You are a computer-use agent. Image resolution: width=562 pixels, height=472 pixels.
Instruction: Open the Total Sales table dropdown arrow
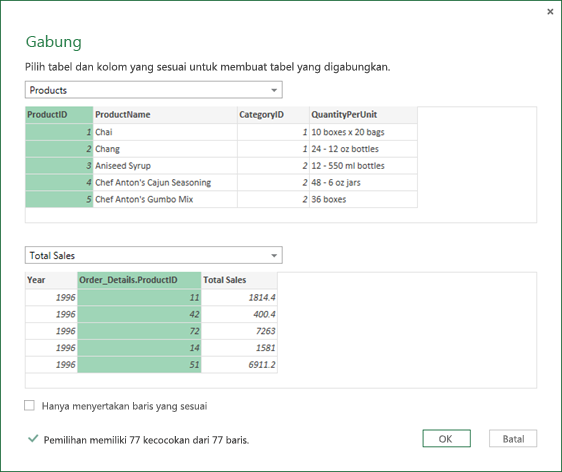click(x=274, y=256)
